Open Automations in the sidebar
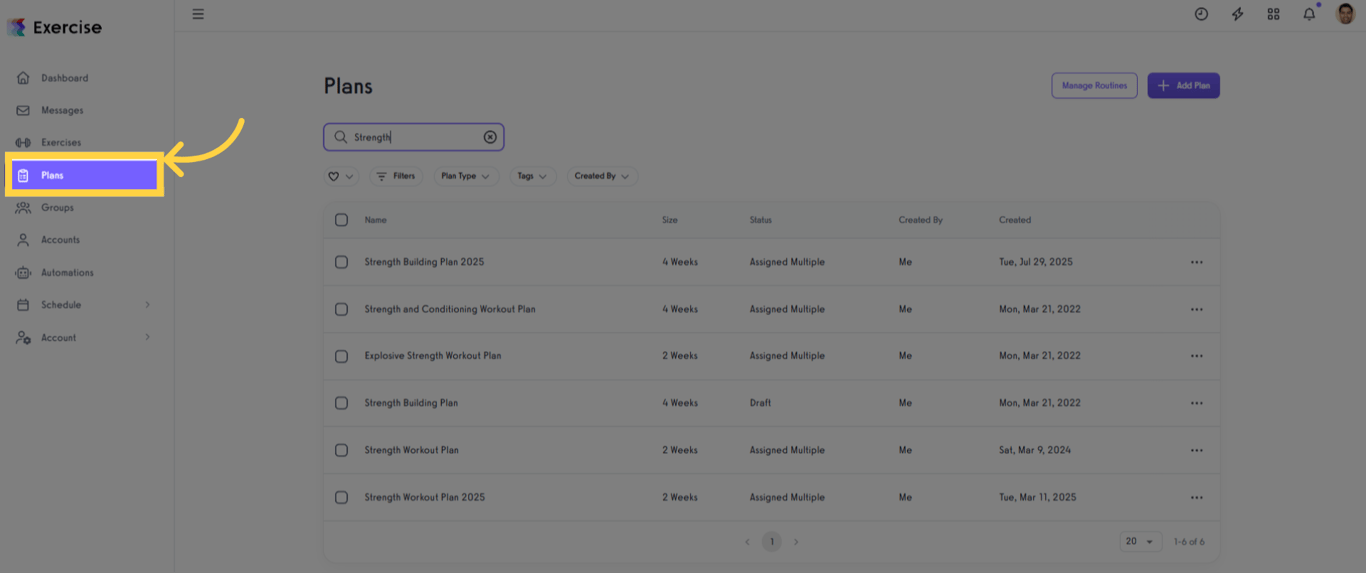Image resolution: width=1366 pixels, height=573 pixels. point(67,273)
